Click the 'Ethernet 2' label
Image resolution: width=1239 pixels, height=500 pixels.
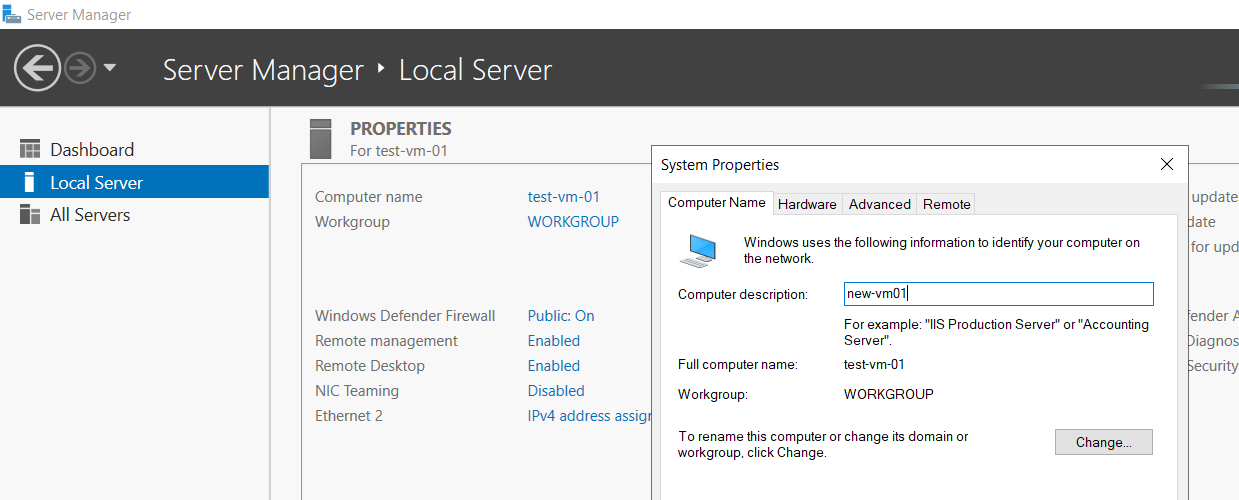tap(349, 416)
